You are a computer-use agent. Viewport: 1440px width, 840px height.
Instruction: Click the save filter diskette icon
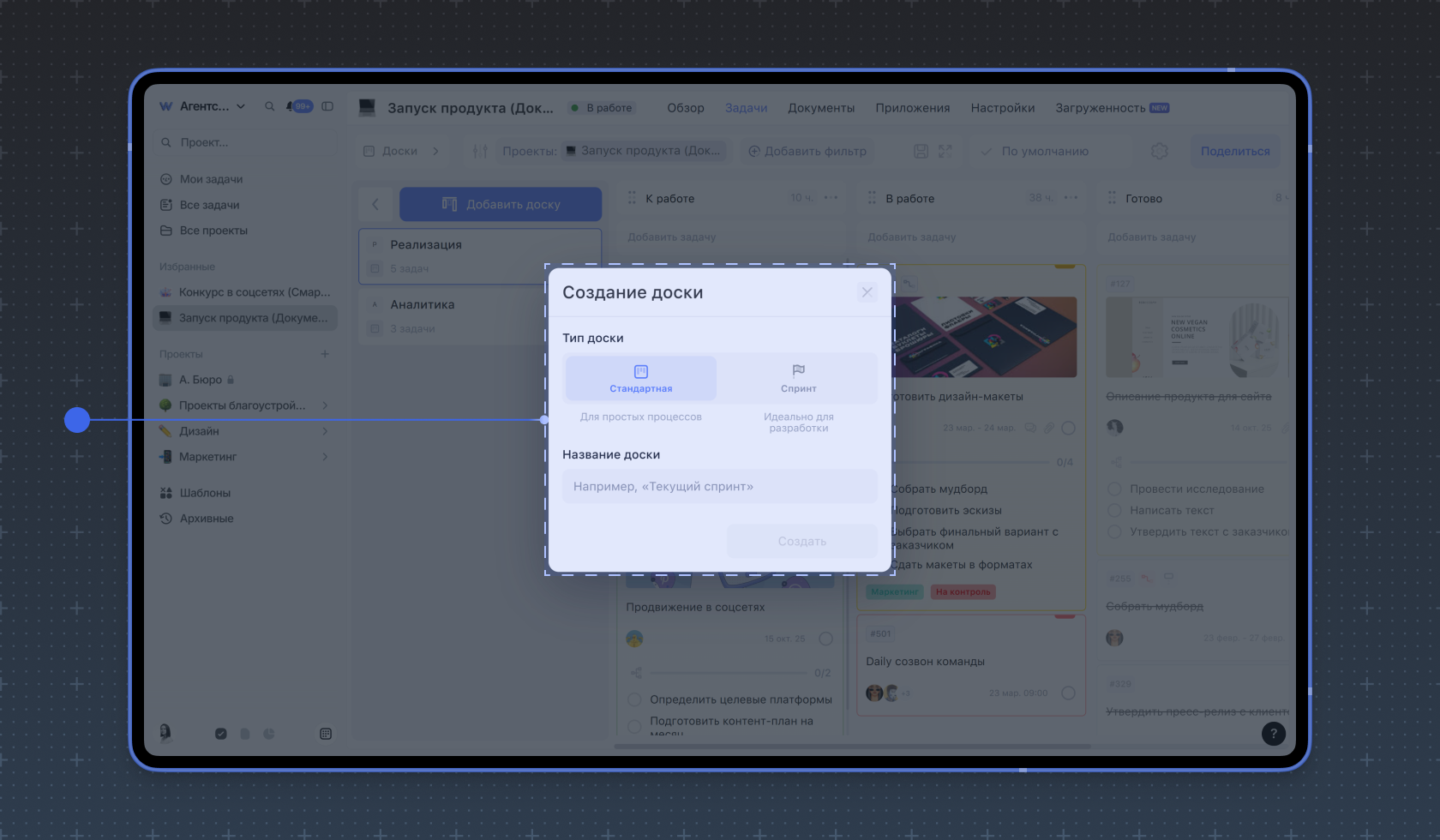921,151
